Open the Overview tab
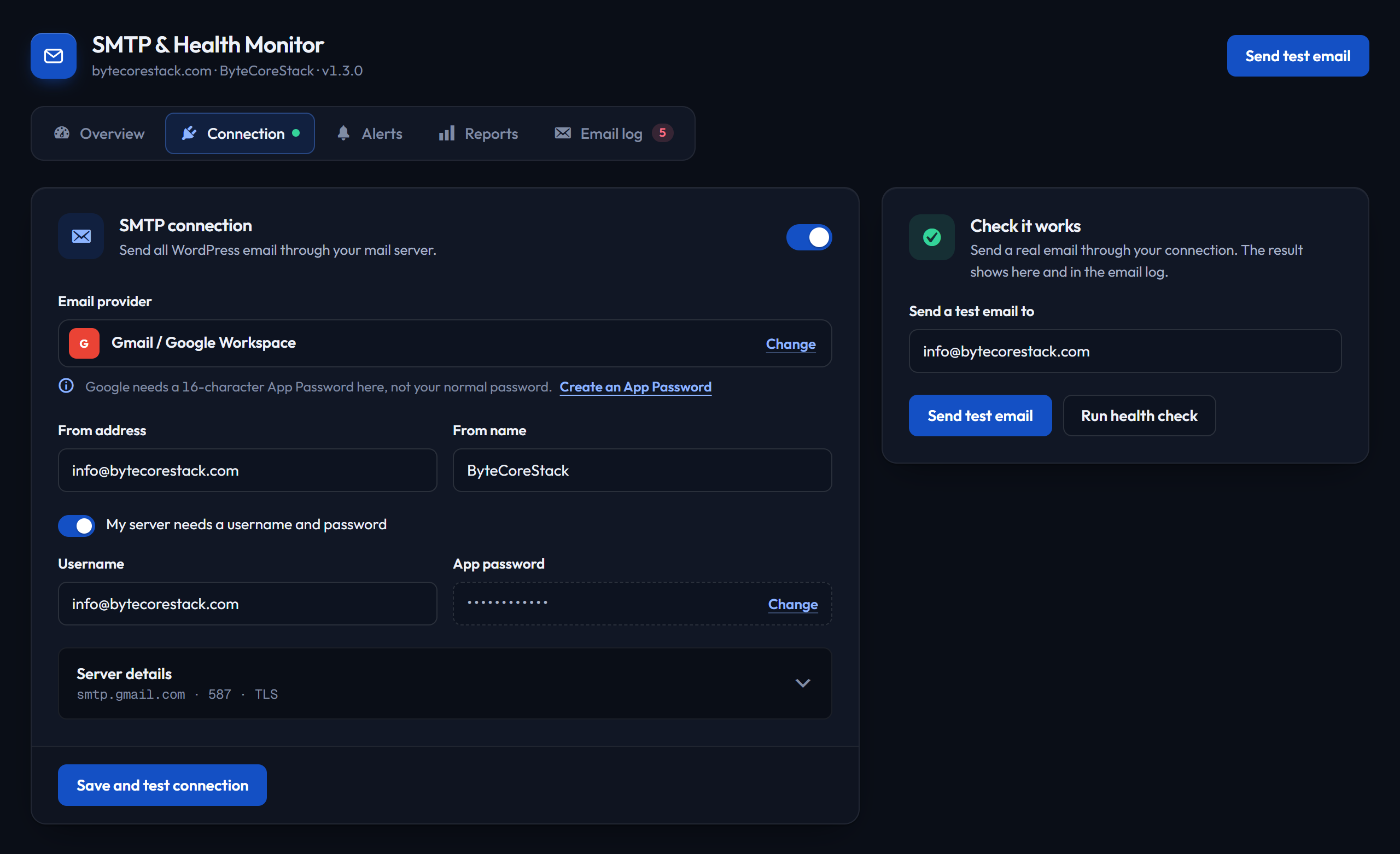 (100, 133)
